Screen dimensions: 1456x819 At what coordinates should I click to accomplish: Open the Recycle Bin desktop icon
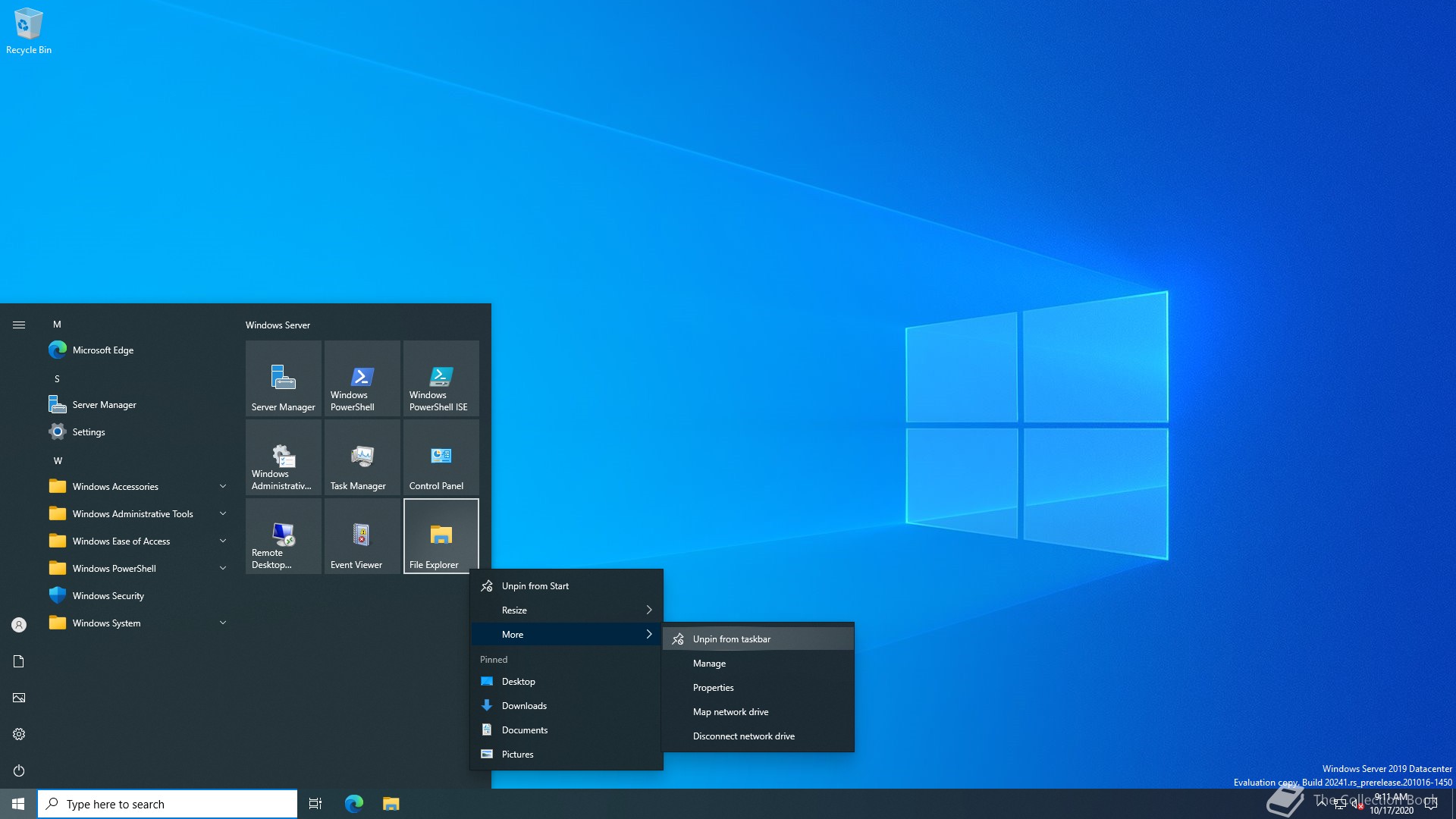(29, 32)
